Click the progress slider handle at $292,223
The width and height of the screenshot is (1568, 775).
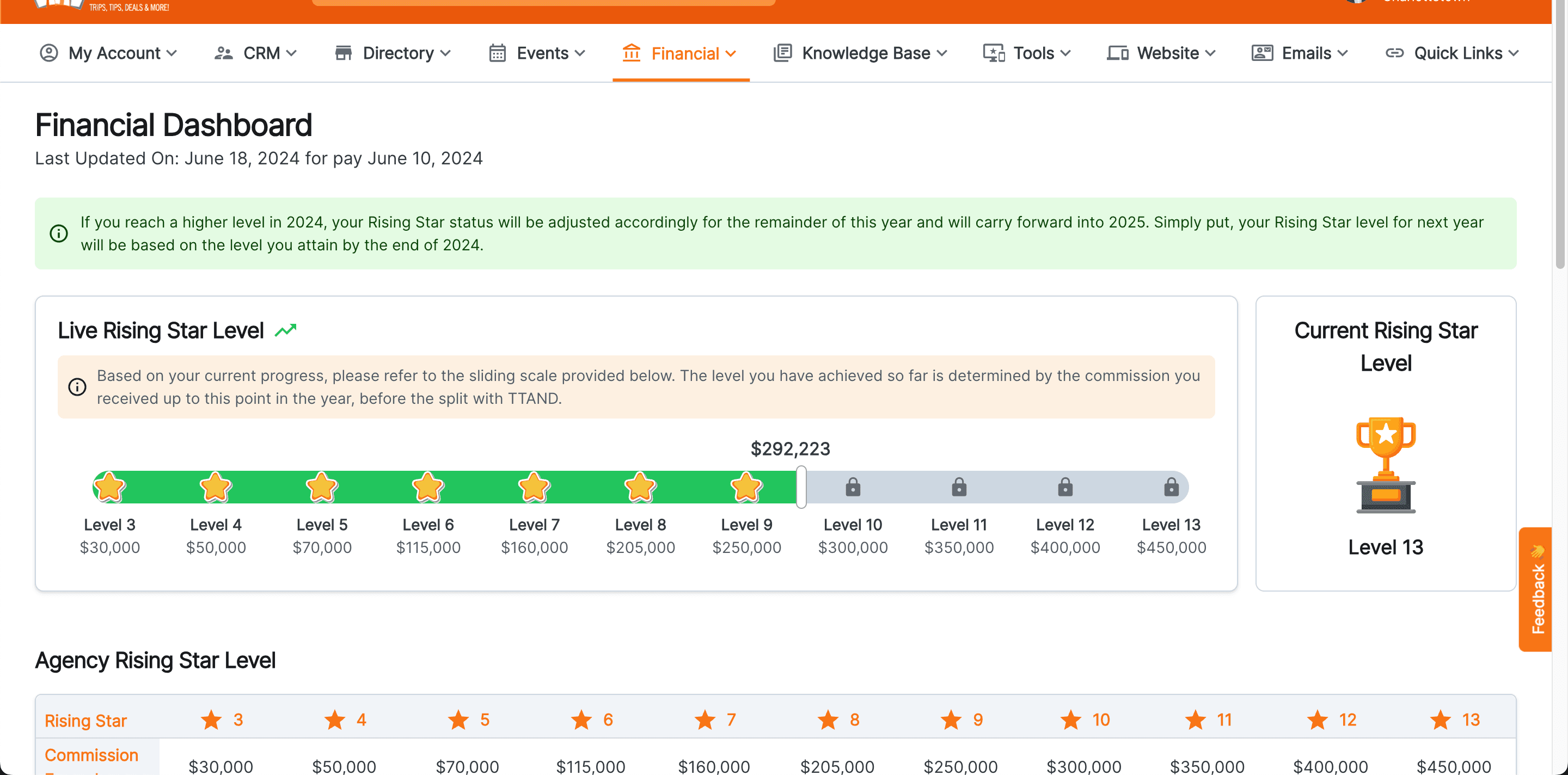(801, 487)
